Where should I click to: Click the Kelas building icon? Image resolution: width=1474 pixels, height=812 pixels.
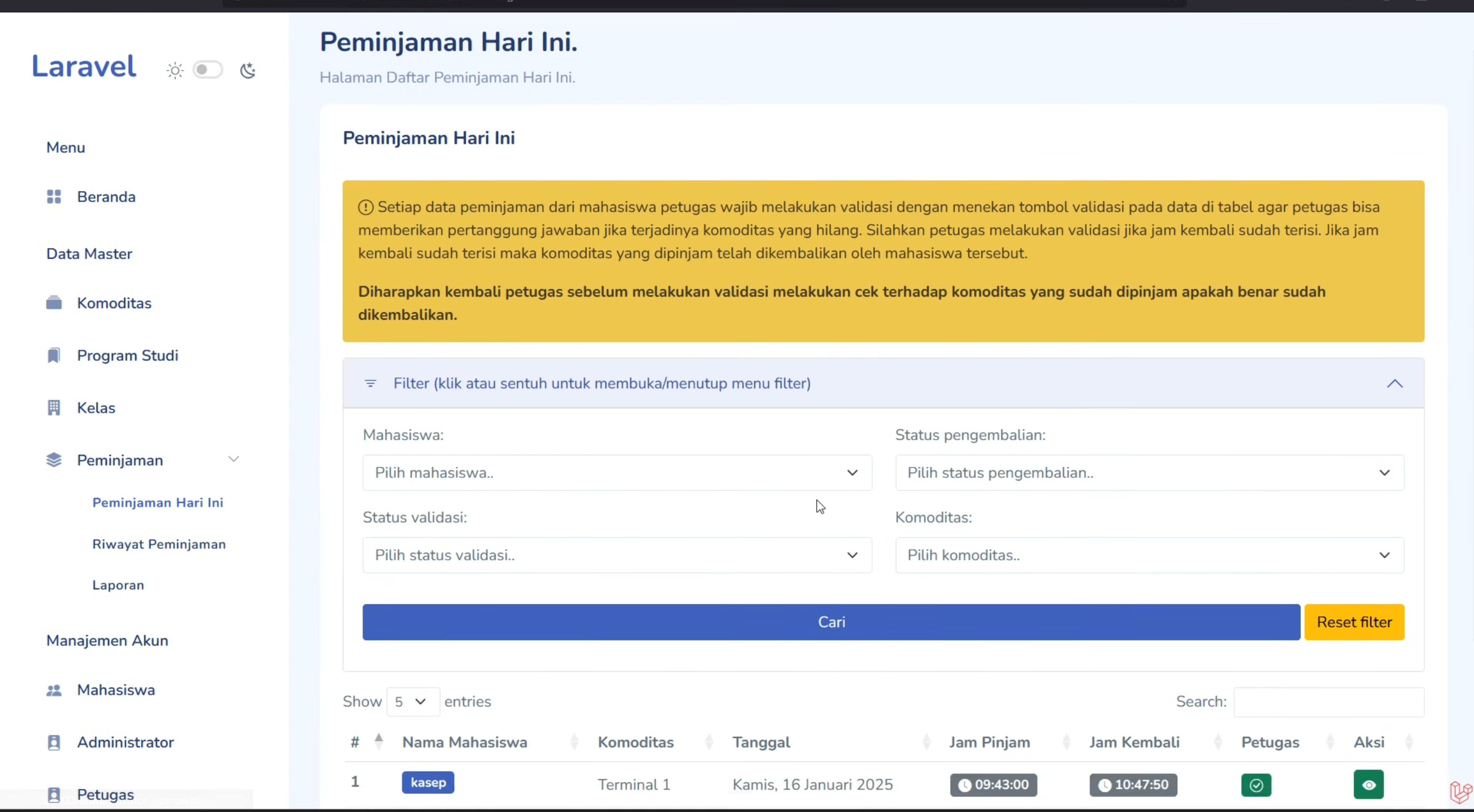54,408
